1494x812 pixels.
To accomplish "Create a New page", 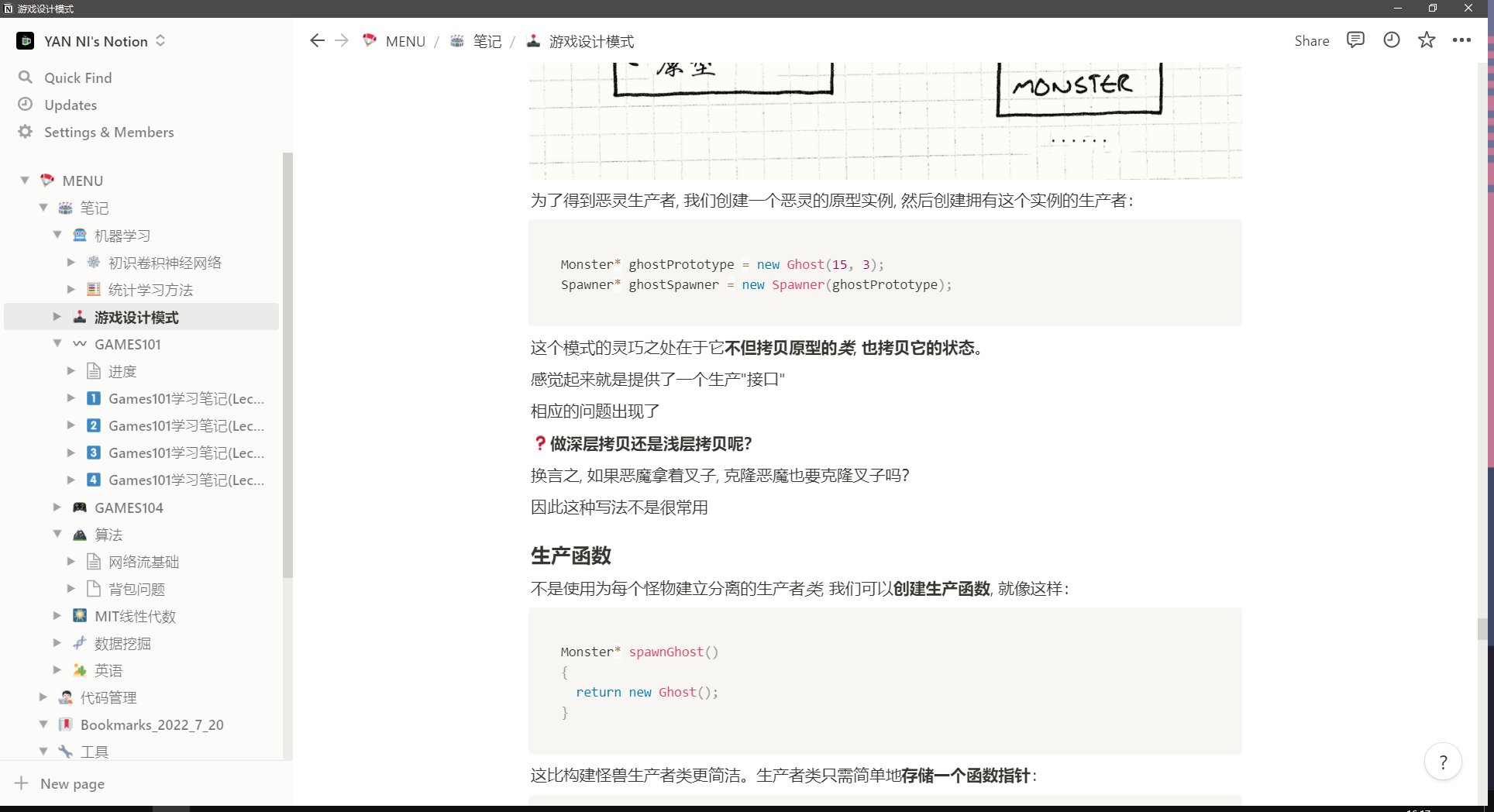I will click(73, 783).
